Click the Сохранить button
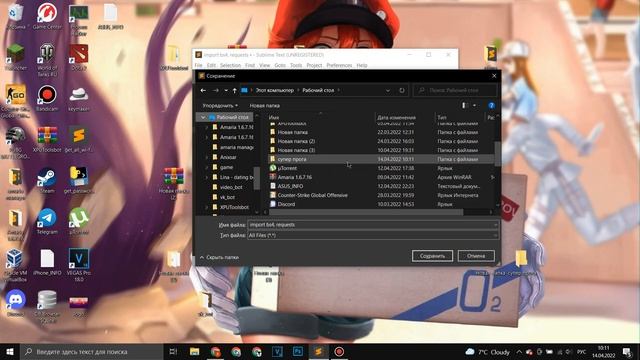 point(432,256)
